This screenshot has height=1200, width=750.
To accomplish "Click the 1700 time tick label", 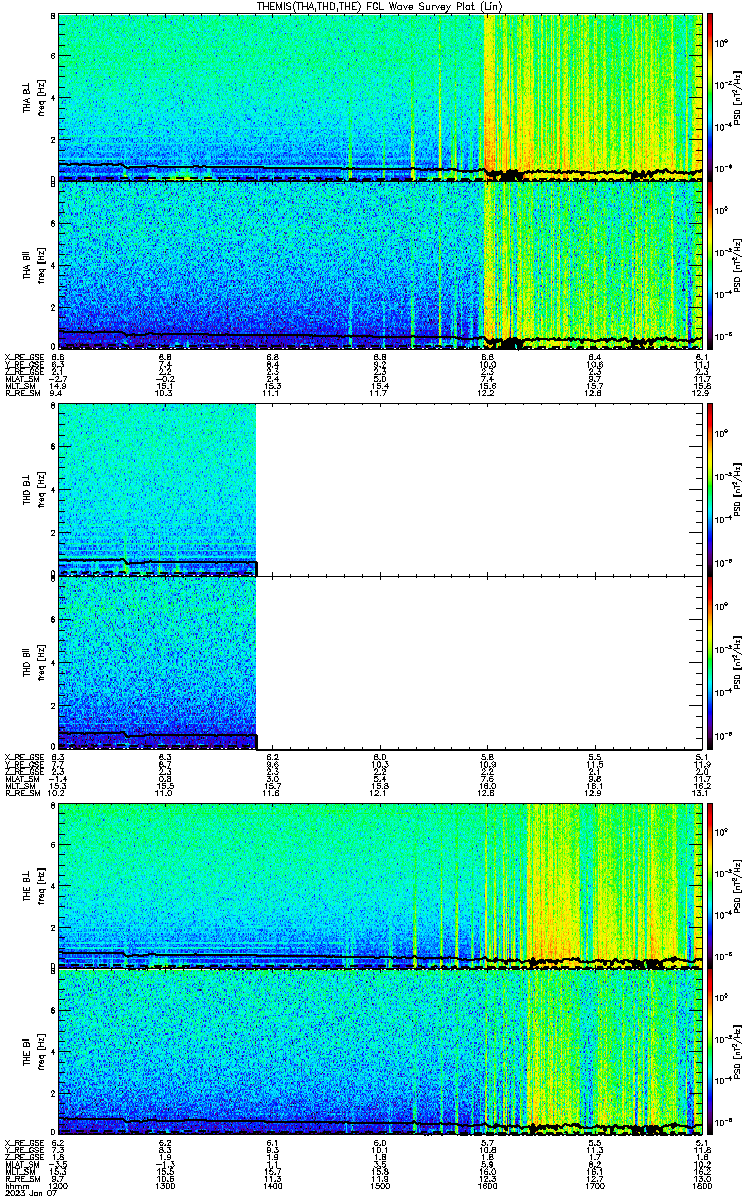I will coord(594,1185).
